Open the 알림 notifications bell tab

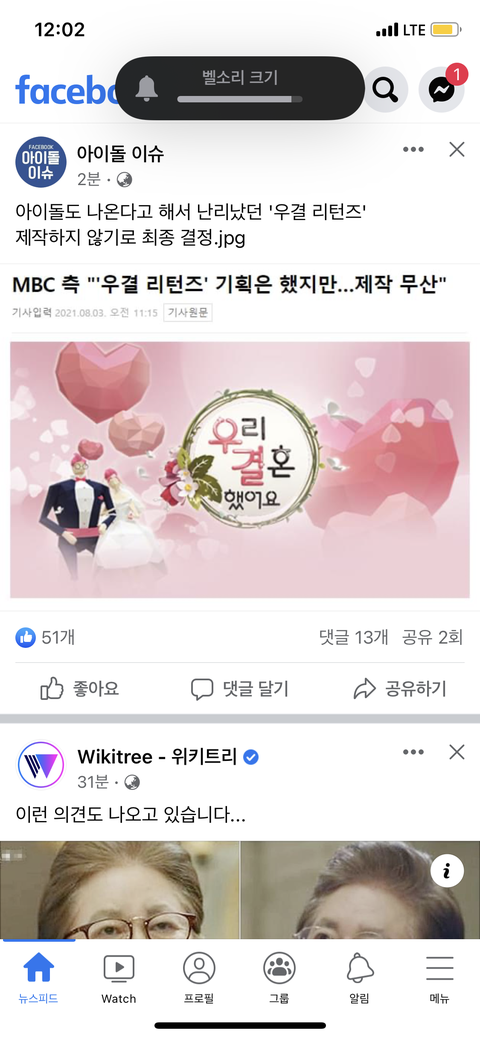pos(360,979)
